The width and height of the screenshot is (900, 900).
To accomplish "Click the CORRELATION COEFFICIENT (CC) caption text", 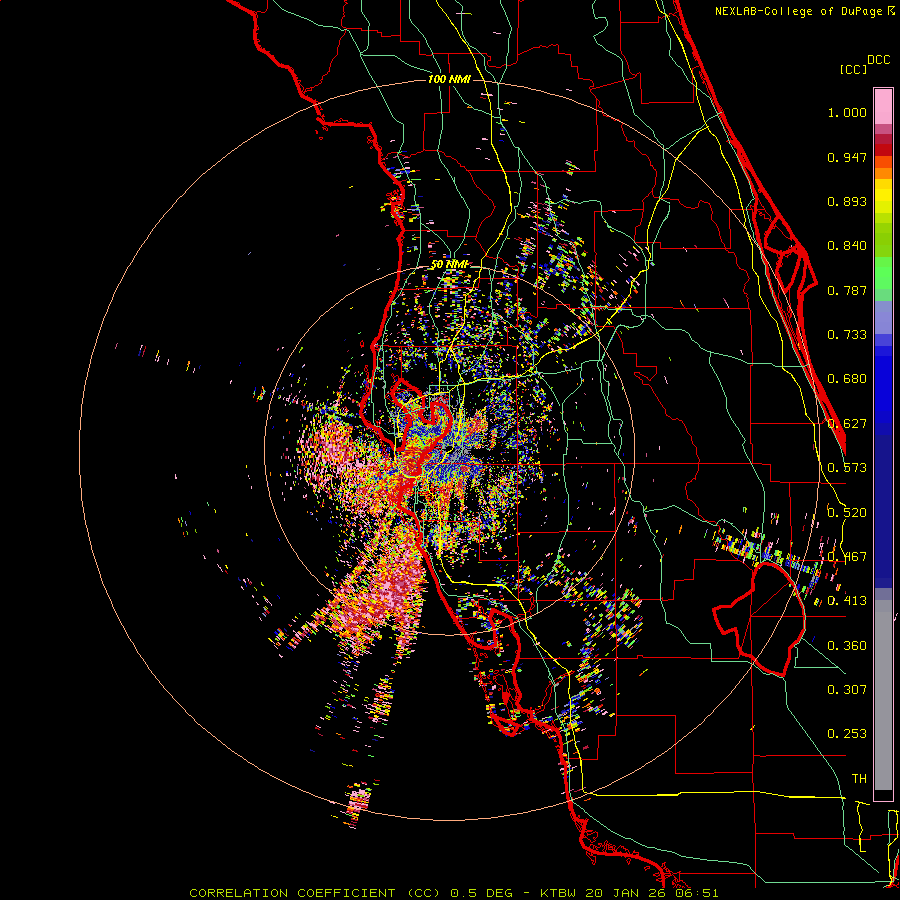I will (x=315, y=893).
